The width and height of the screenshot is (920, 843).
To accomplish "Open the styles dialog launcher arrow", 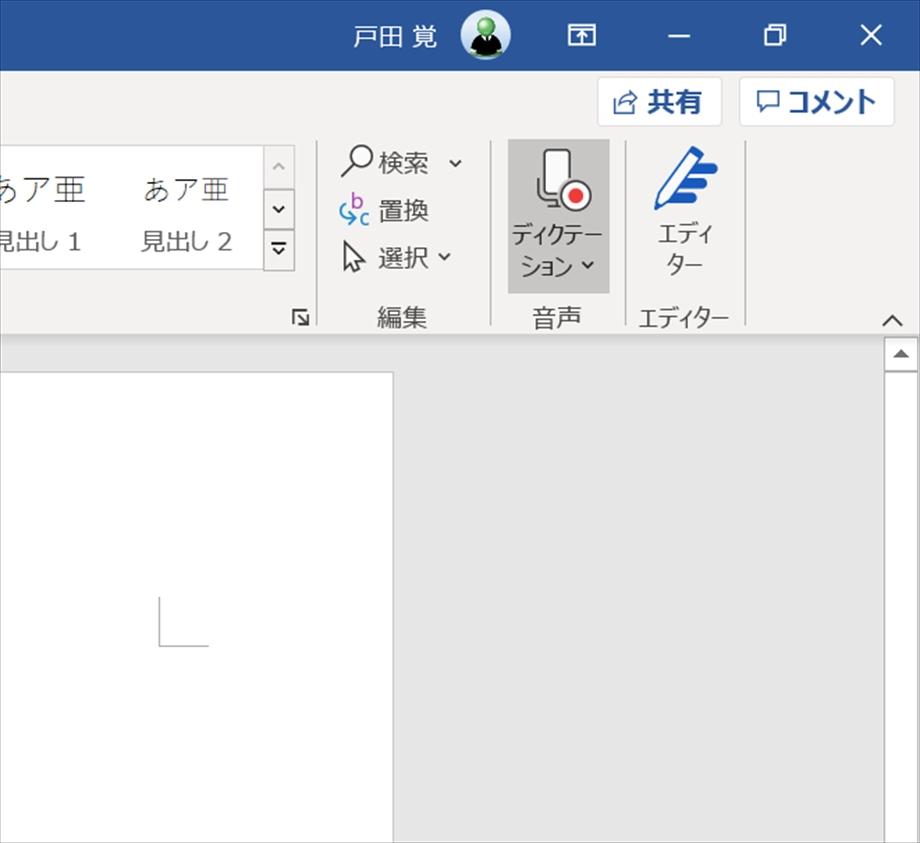I will point(299,314).
